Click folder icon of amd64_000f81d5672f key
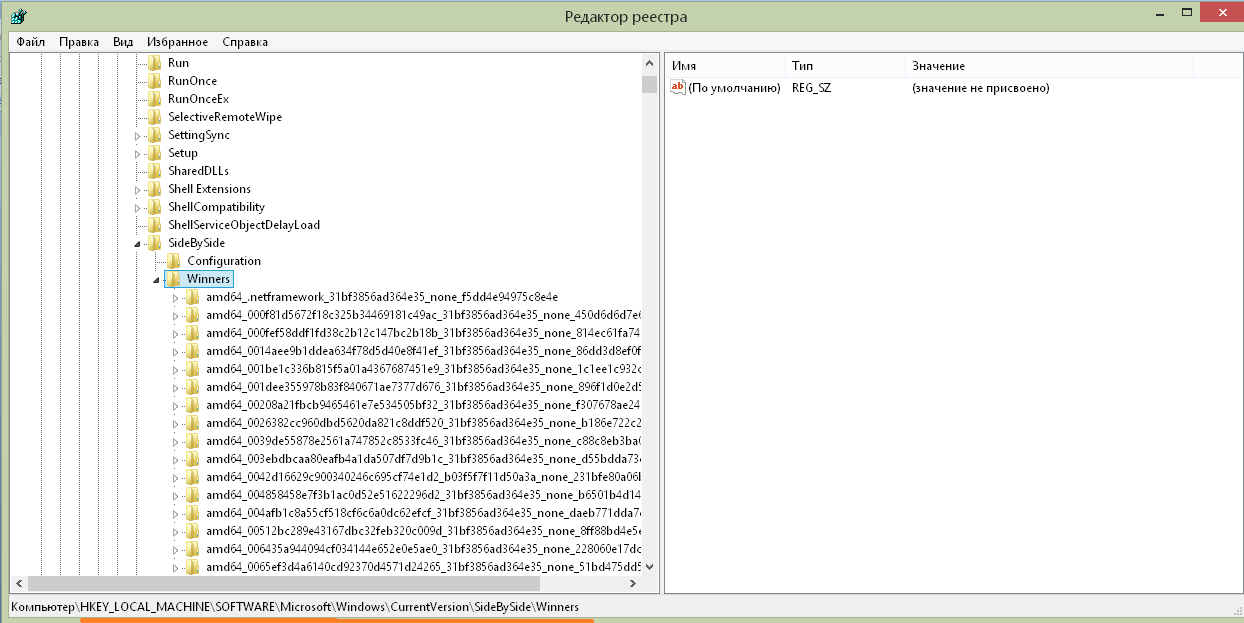 192,315
